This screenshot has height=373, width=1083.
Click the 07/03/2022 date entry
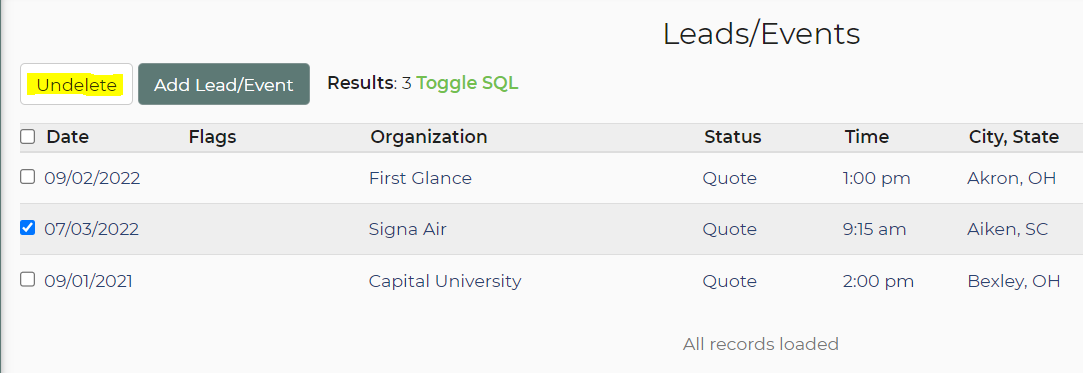pos(92,229)
